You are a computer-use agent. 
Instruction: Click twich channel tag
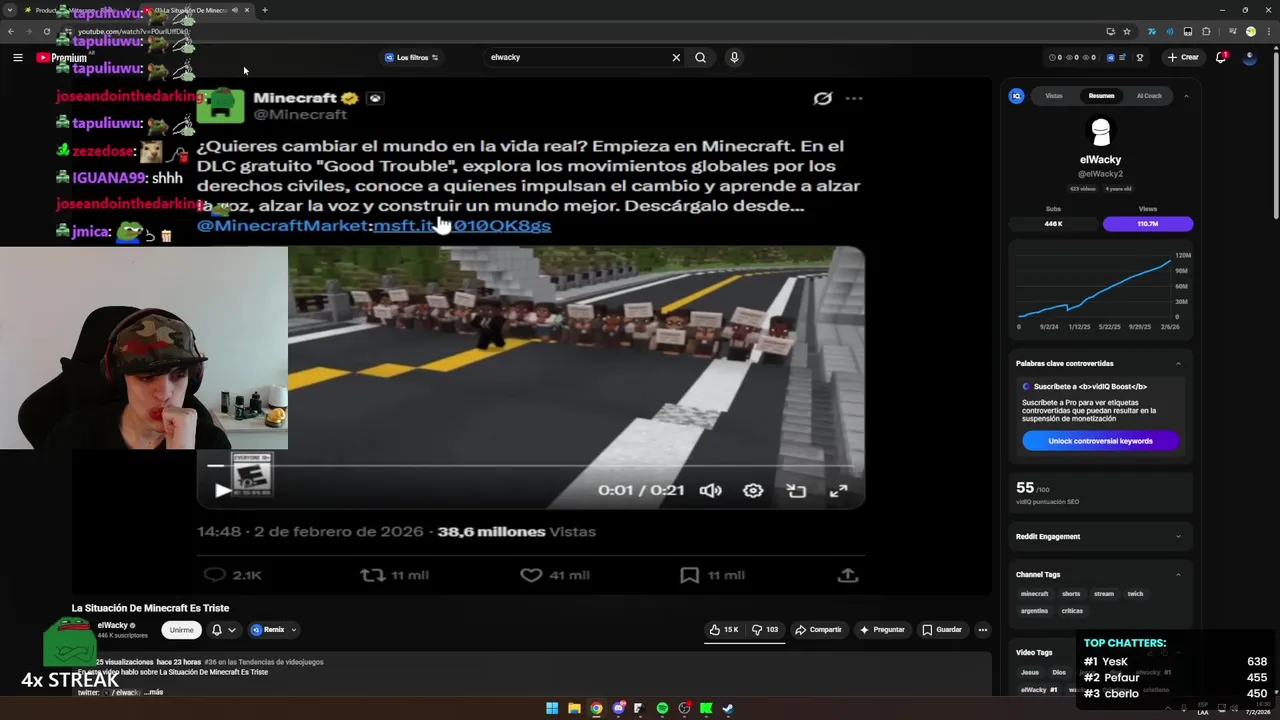[x=1135, y=594]
